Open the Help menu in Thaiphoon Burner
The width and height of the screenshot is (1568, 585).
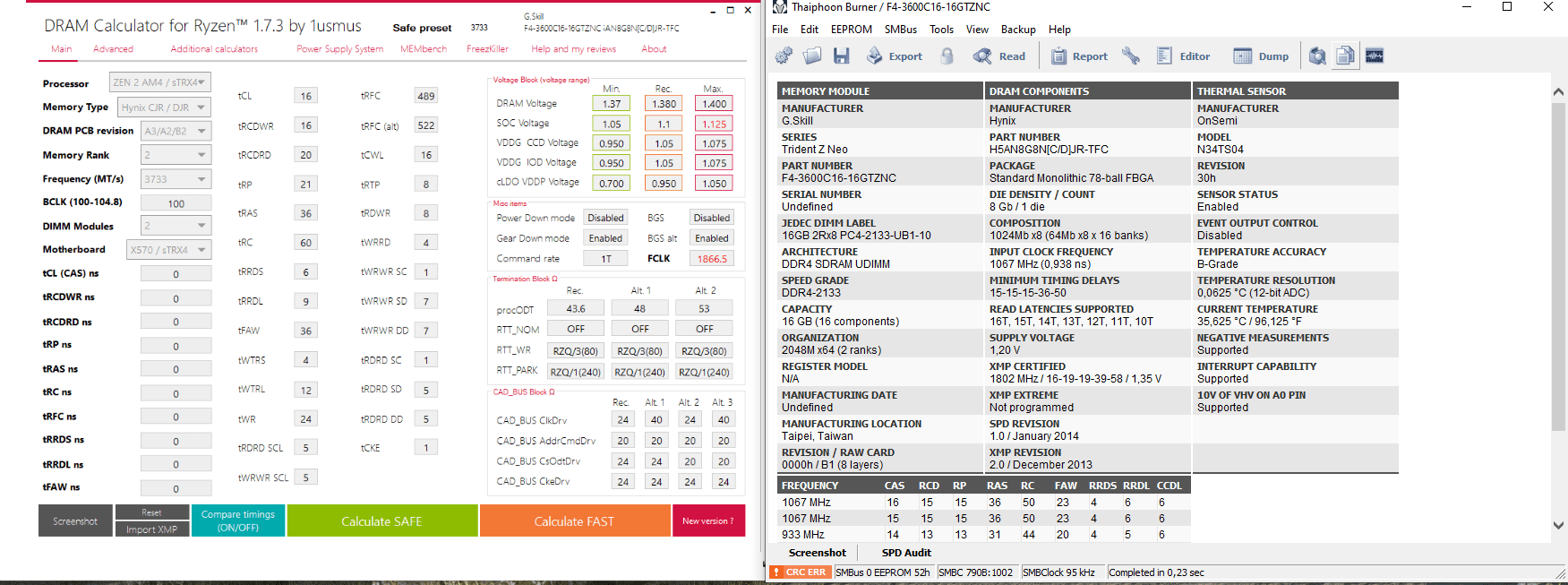coord(1059,30)
